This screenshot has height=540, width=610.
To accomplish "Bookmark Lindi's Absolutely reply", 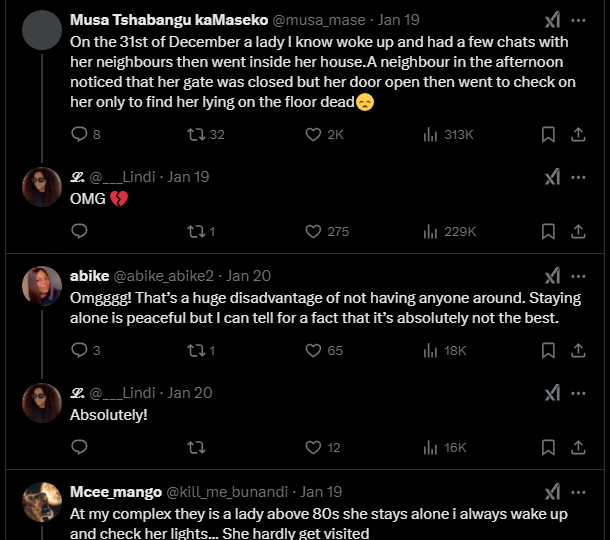I will pyautogui.click(x=548, y=447).
